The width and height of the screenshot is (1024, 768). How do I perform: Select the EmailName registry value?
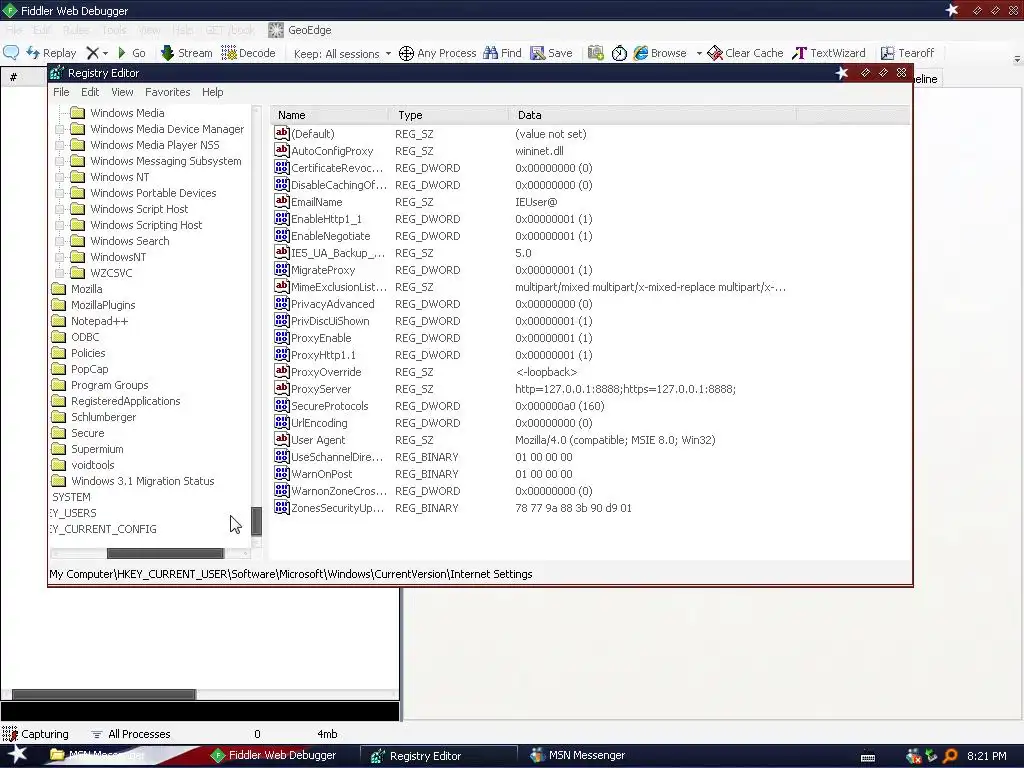[x=316, y=202]
